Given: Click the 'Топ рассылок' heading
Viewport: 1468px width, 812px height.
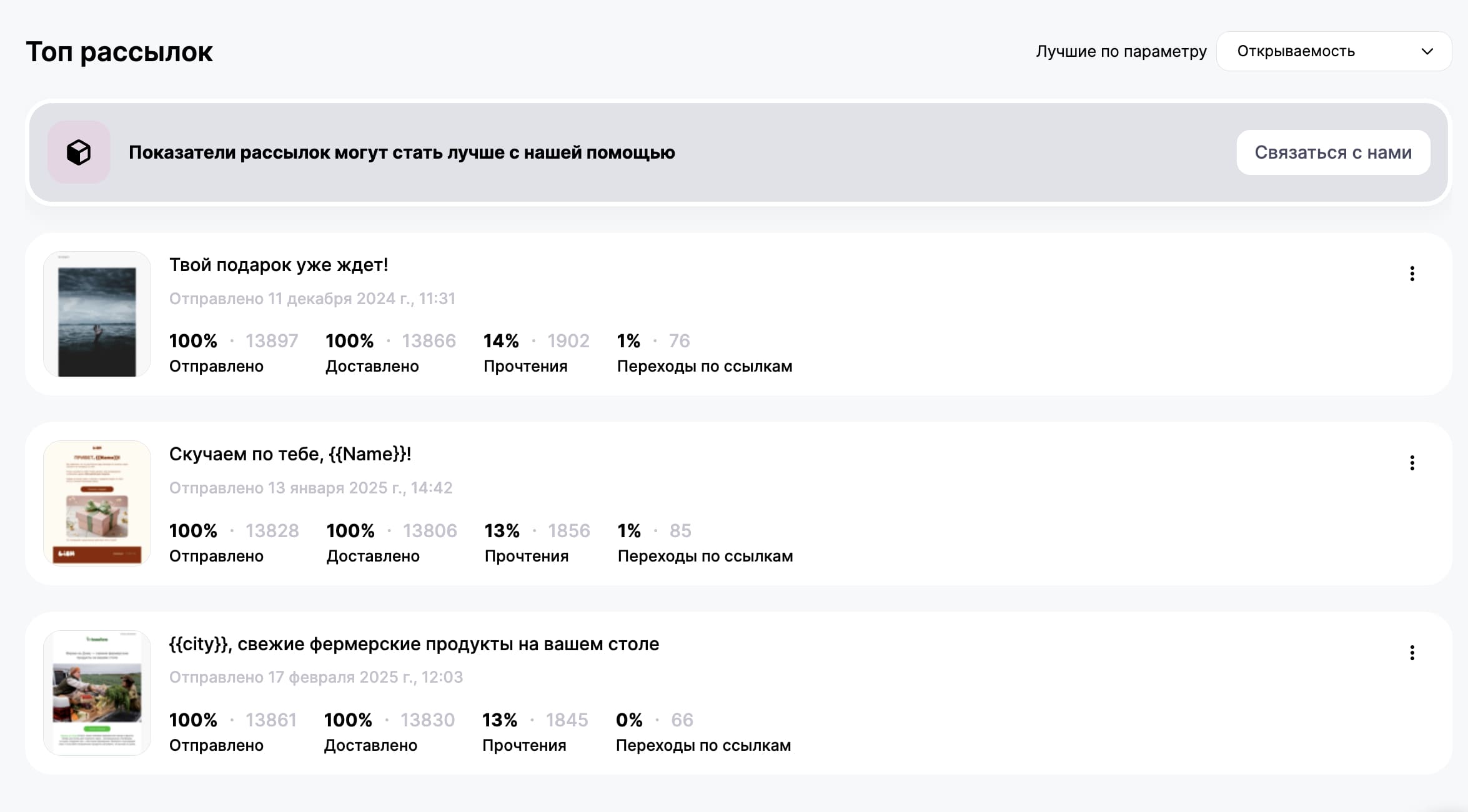Looking at the screenshot, I should click(x=119, y=51).
